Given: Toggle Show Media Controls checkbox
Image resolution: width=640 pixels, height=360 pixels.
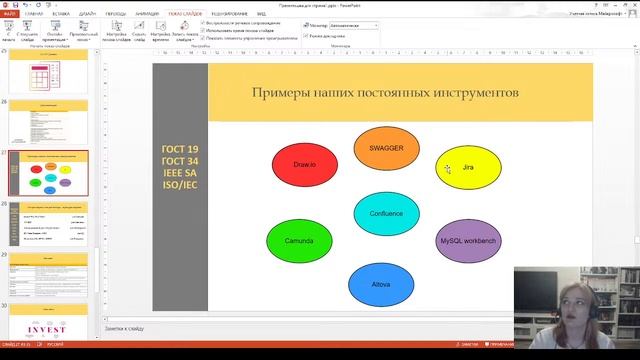Looking at the screenshot, I should [x=203, y=38].
